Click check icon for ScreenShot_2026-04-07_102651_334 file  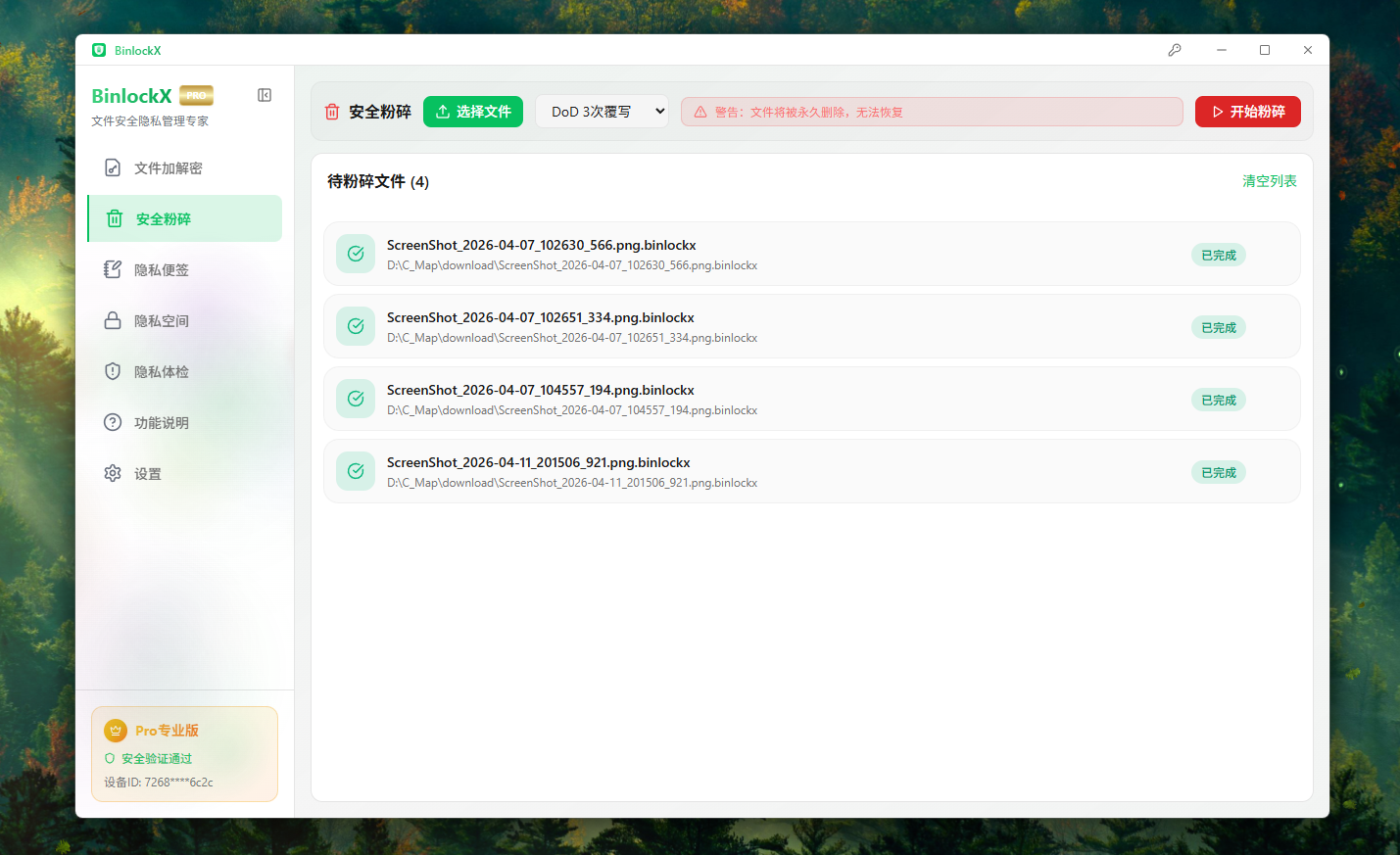[x=356, y=326]
